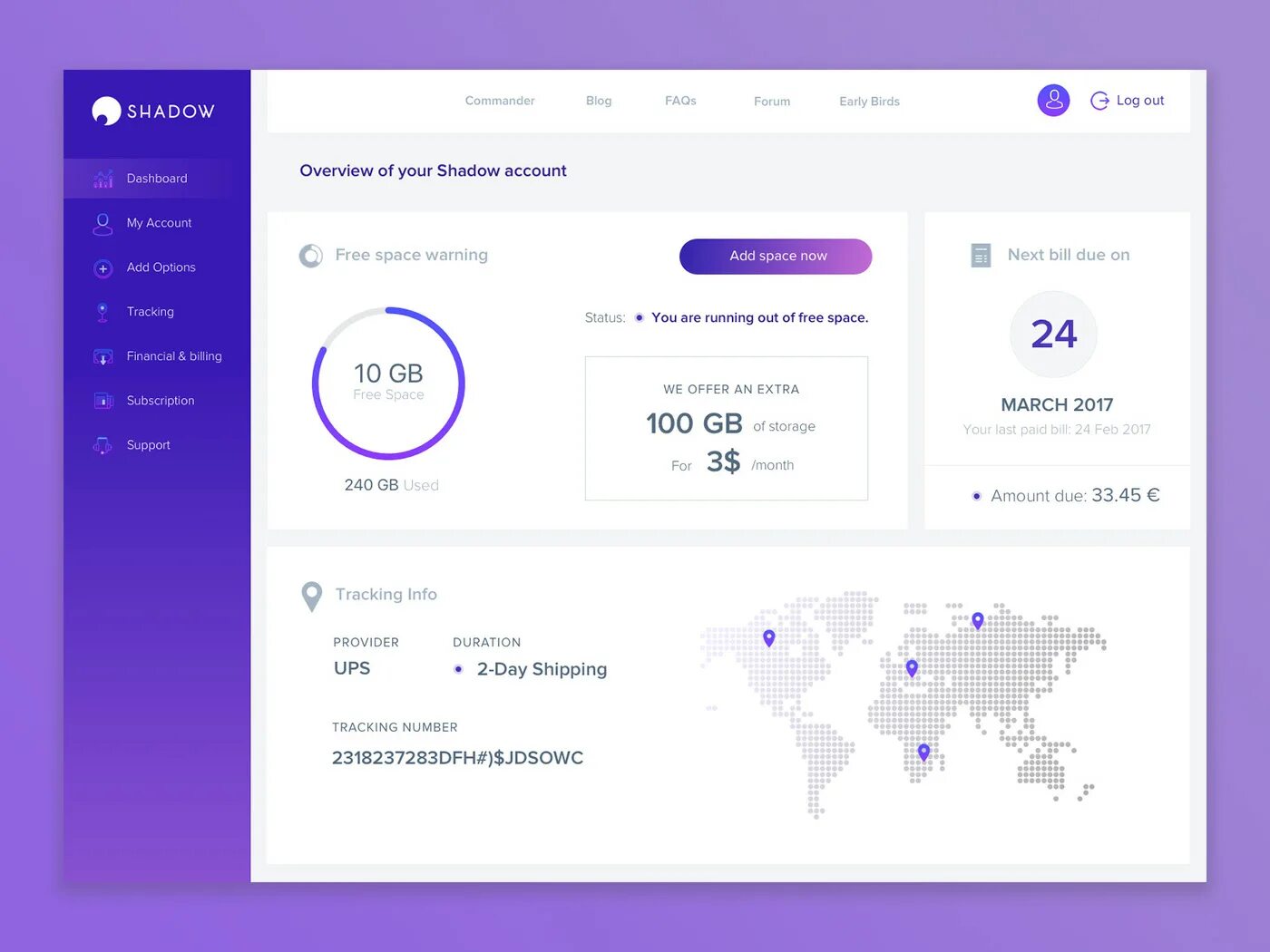Click the Add space now button

tap(776, 257)
